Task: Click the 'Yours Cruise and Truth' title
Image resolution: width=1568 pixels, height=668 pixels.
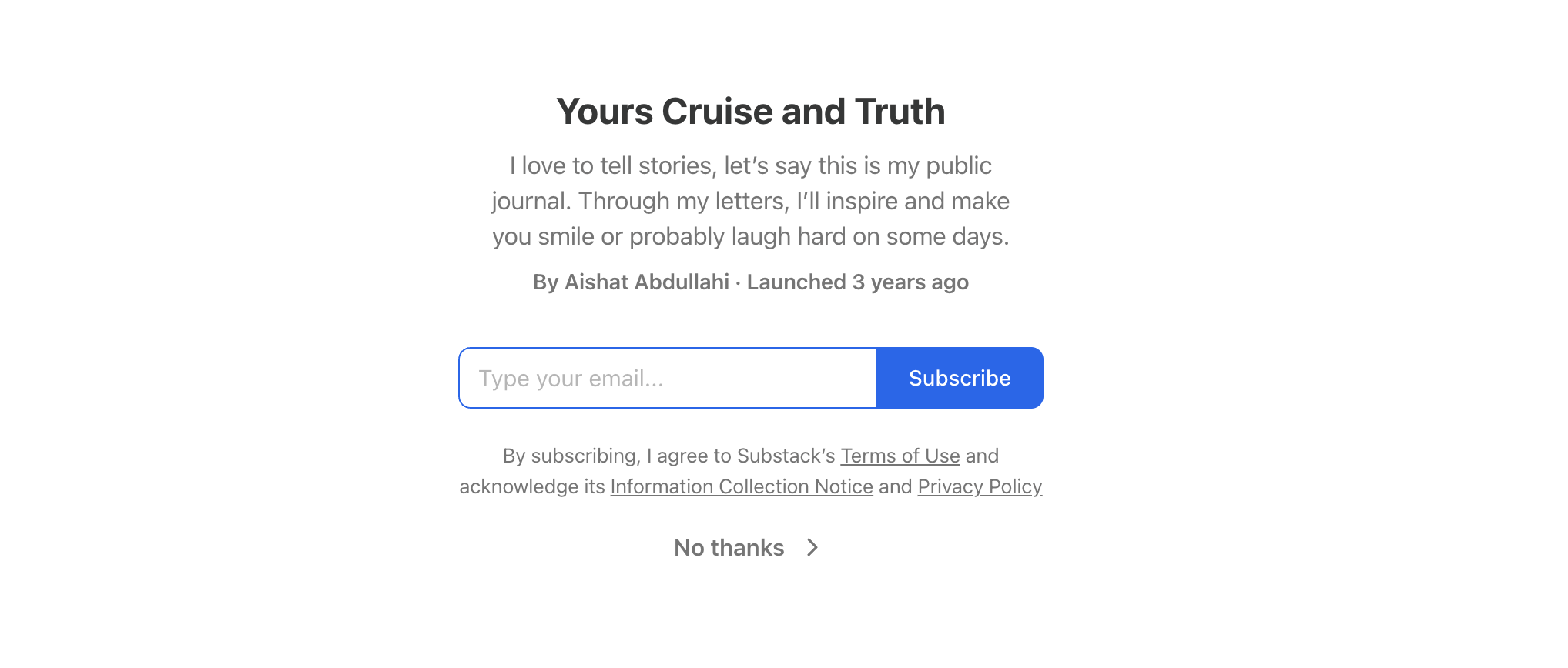Action: pos(751,112)
